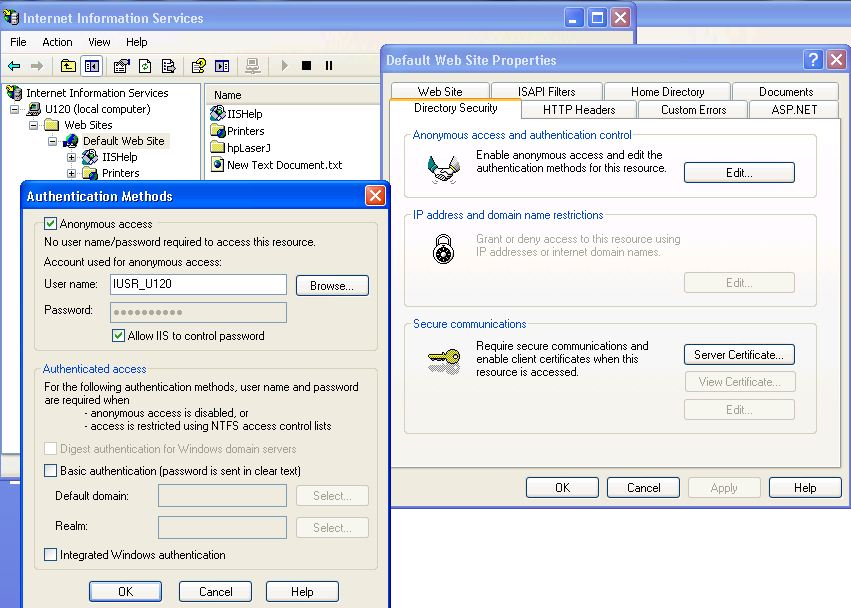Viewport: 851px width, 608px height.
Task: Click OK in Default Web Site Properties
Action: [x=562, y=487]
